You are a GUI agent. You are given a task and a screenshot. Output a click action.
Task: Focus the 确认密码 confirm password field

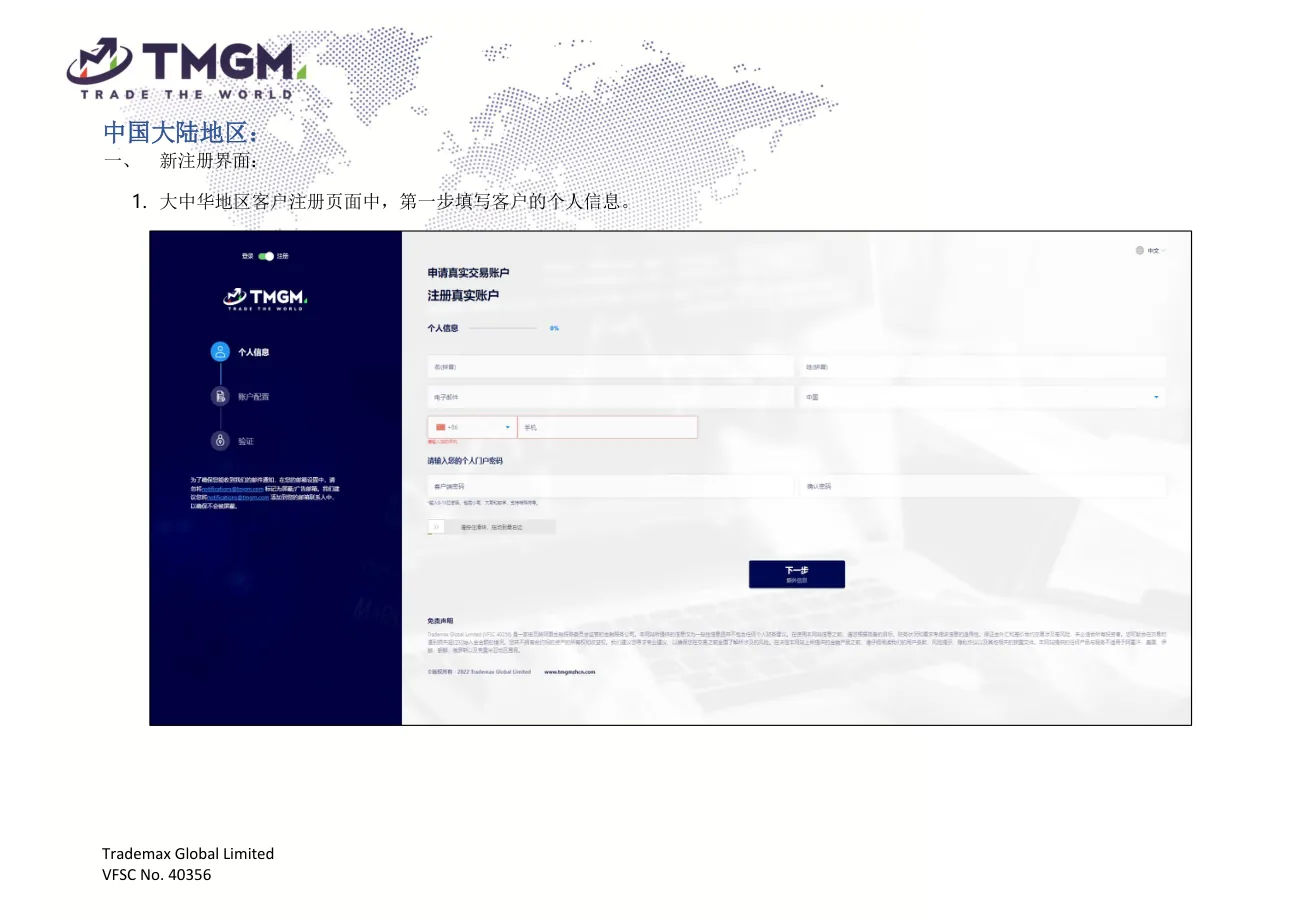pyautogui.click(x=982, y=486)
